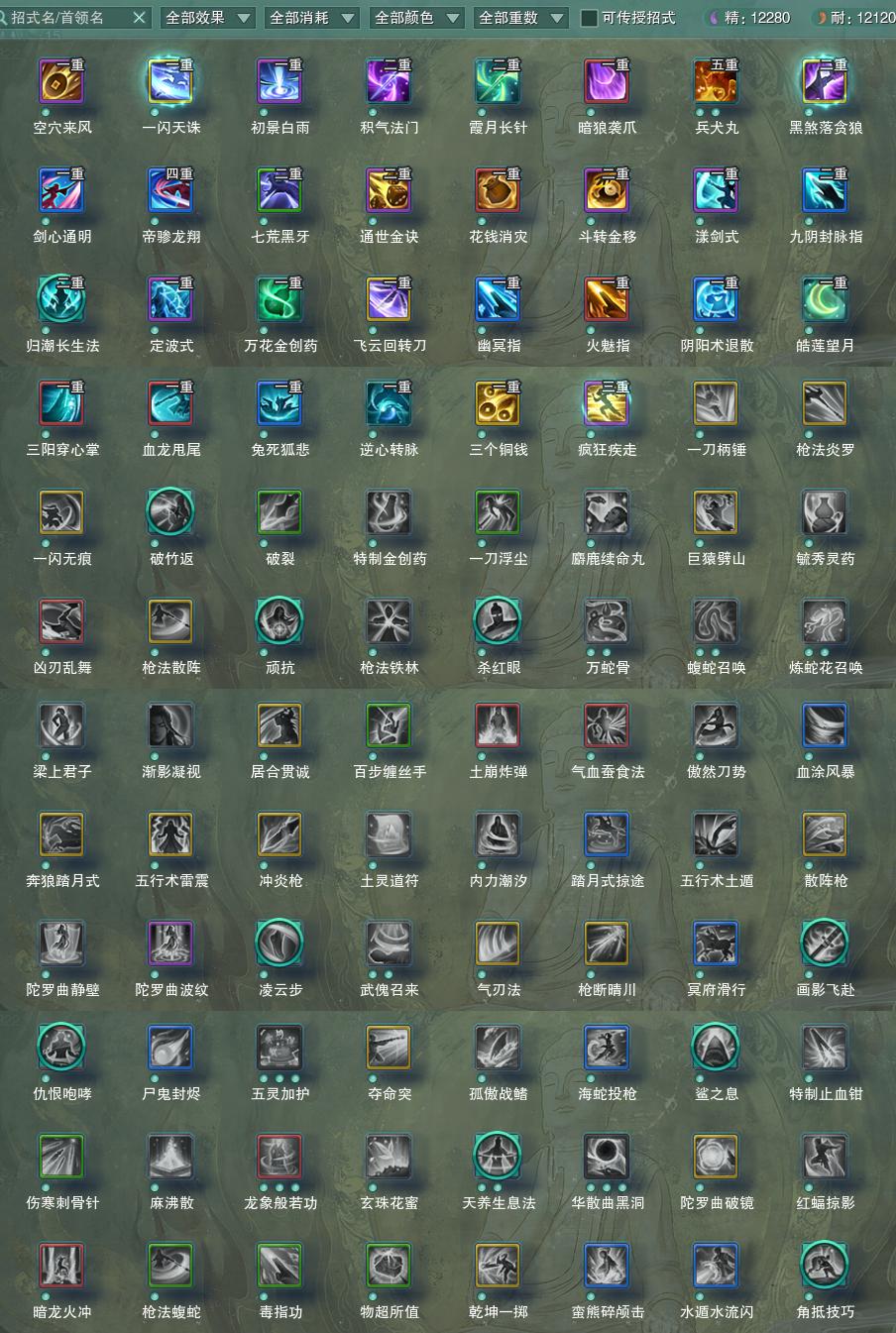Image resolution: width=896 pixels, height=1333 pixels.
Task: Choose the 麋鹿续命丸 skill icon
Action: click(607, 513)
